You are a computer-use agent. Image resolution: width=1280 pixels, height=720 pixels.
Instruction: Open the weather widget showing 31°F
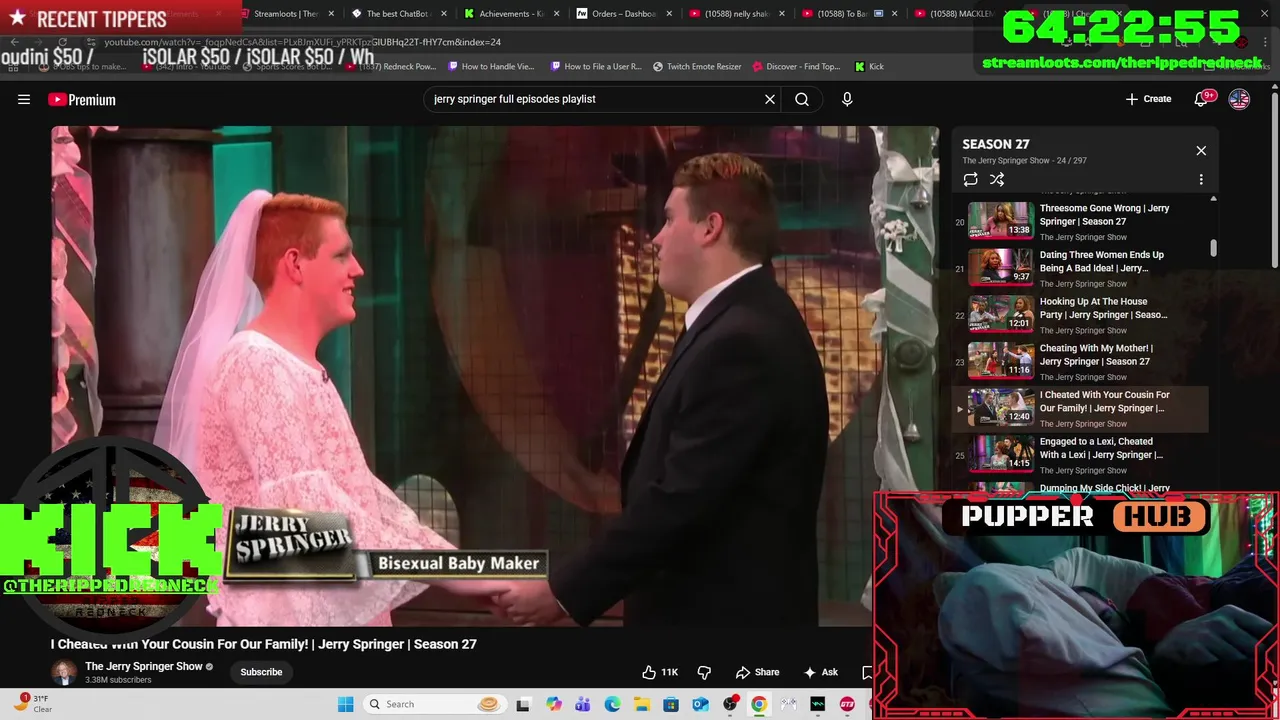[33, 704]
